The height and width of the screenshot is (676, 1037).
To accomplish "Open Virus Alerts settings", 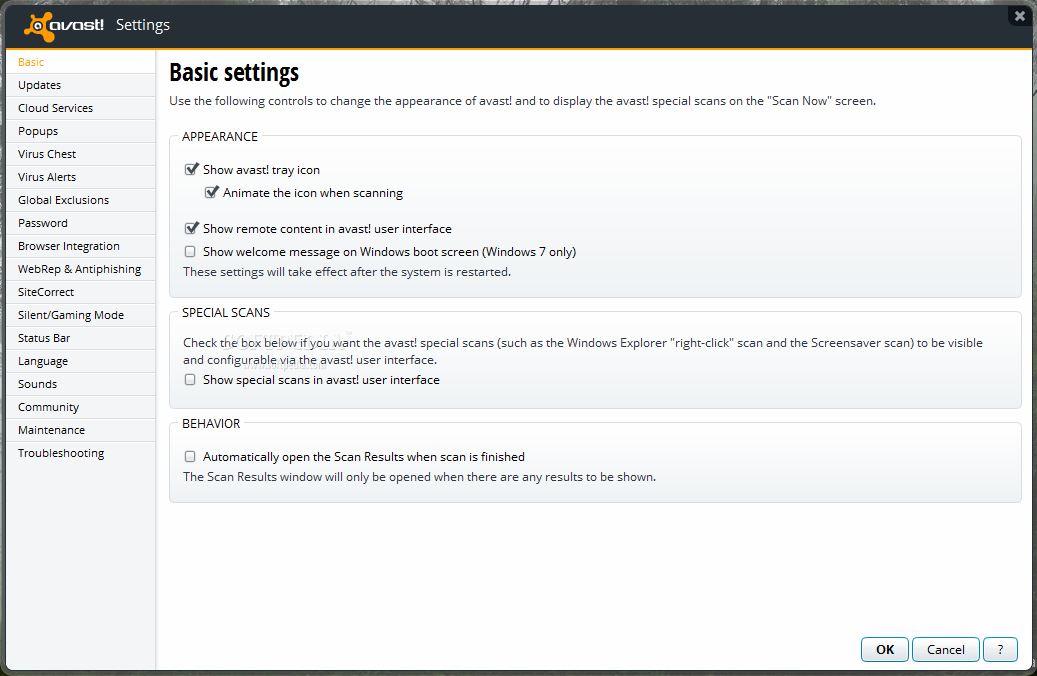I will [x=81, y=177].
